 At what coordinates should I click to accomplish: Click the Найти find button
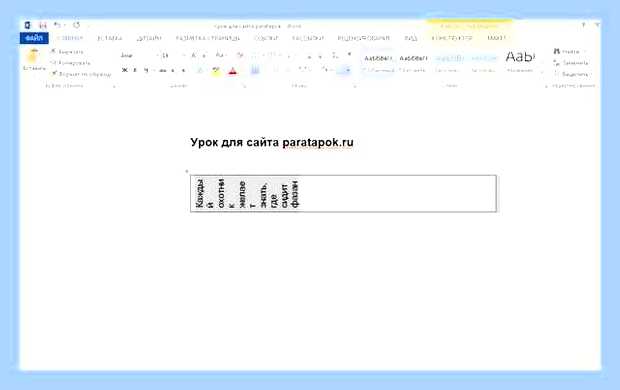567,52
